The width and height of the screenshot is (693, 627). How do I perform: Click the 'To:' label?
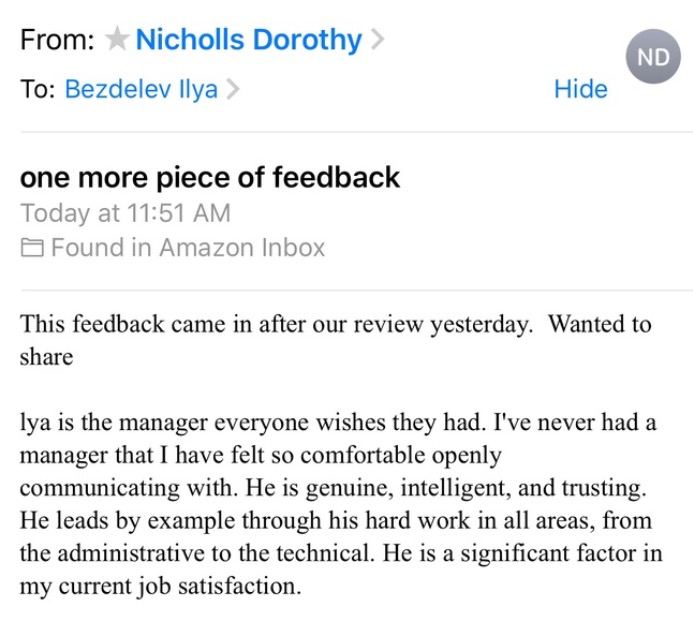37,89
